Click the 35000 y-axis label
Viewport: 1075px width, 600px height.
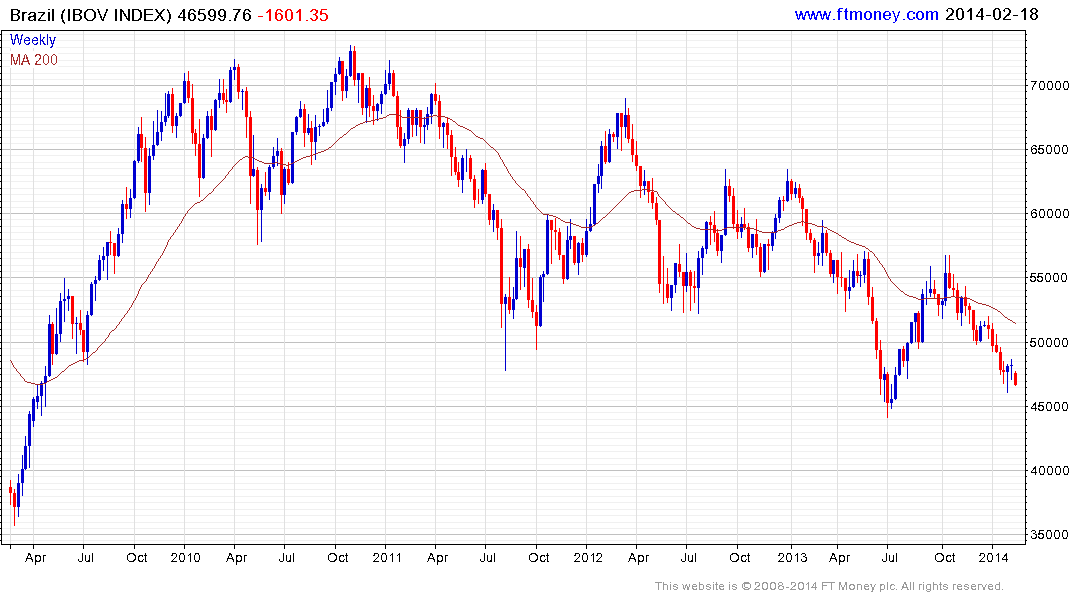[1049, 535]
